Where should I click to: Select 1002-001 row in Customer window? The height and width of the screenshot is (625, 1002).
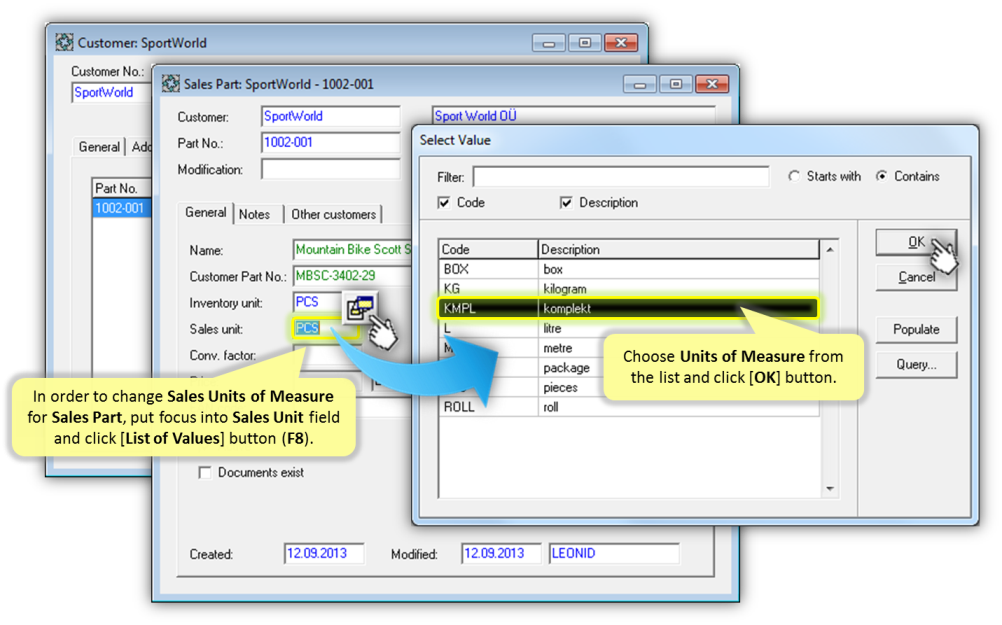[121, 208]
